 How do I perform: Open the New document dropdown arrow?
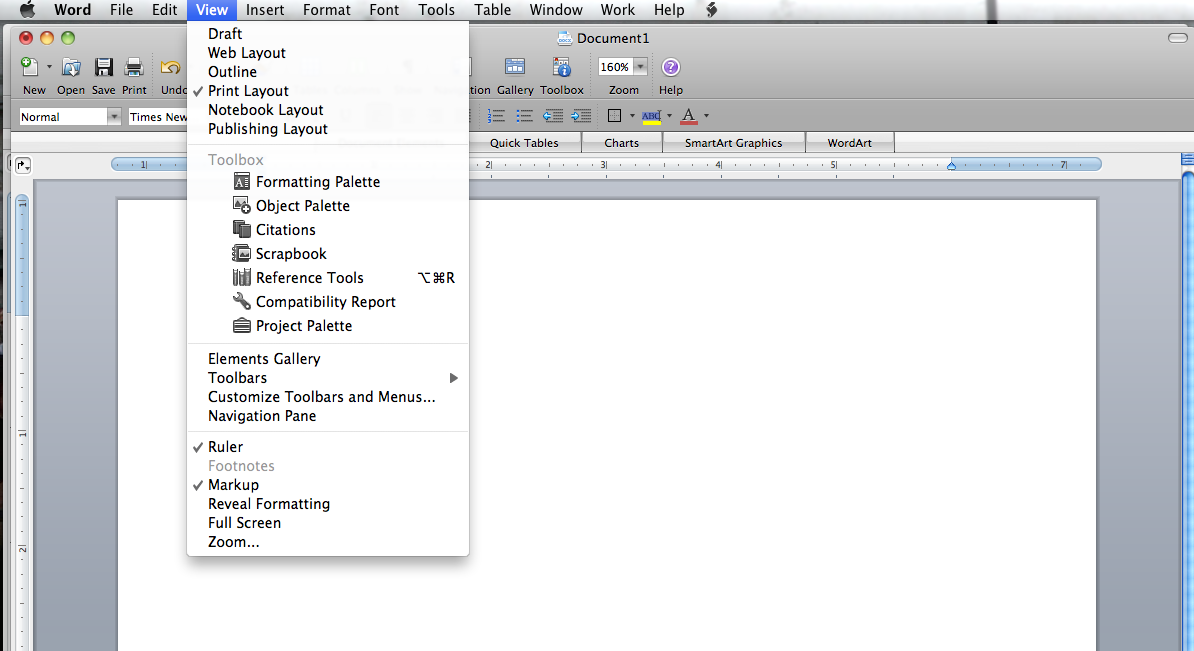coord(49,67)
